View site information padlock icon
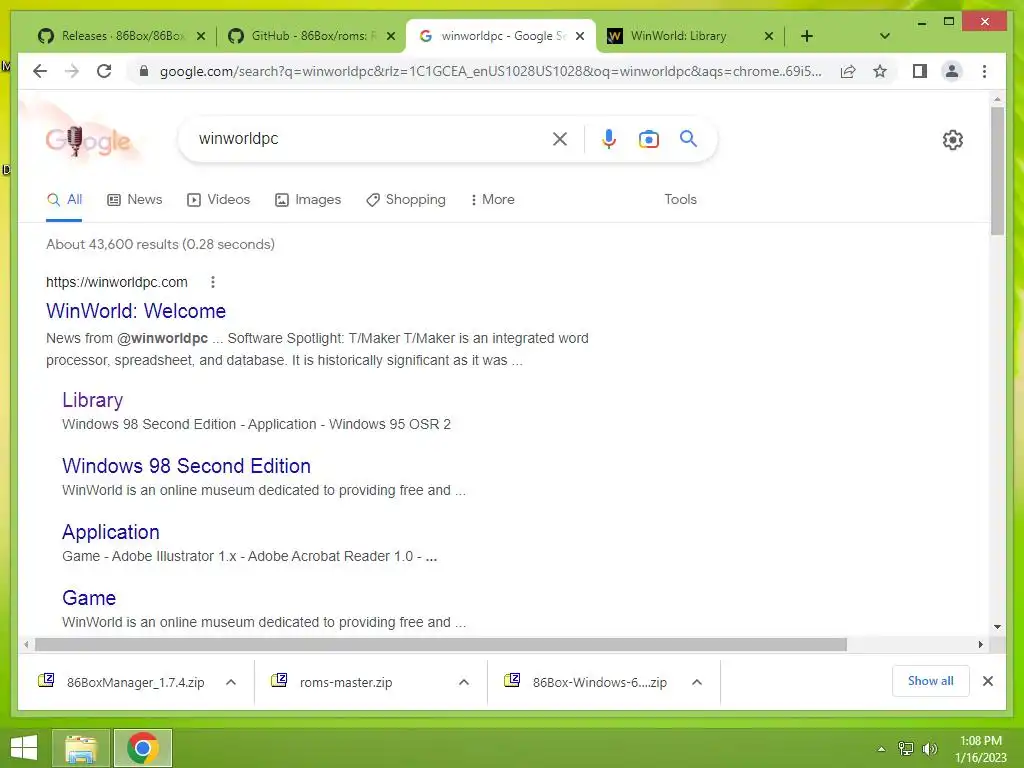The image size is (1024, 768). 144,71
